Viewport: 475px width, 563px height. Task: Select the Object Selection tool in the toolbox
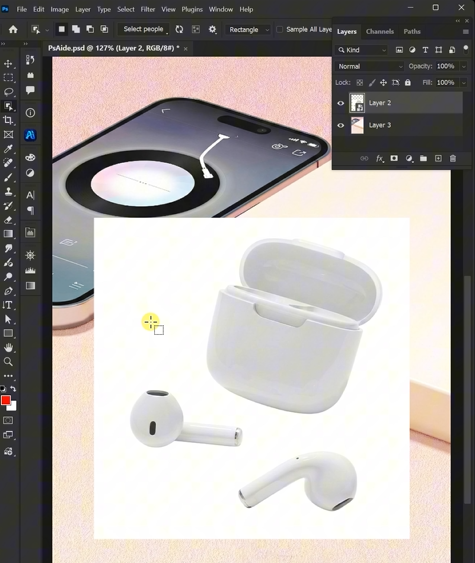pyautogui.click(x=8, y=106)
